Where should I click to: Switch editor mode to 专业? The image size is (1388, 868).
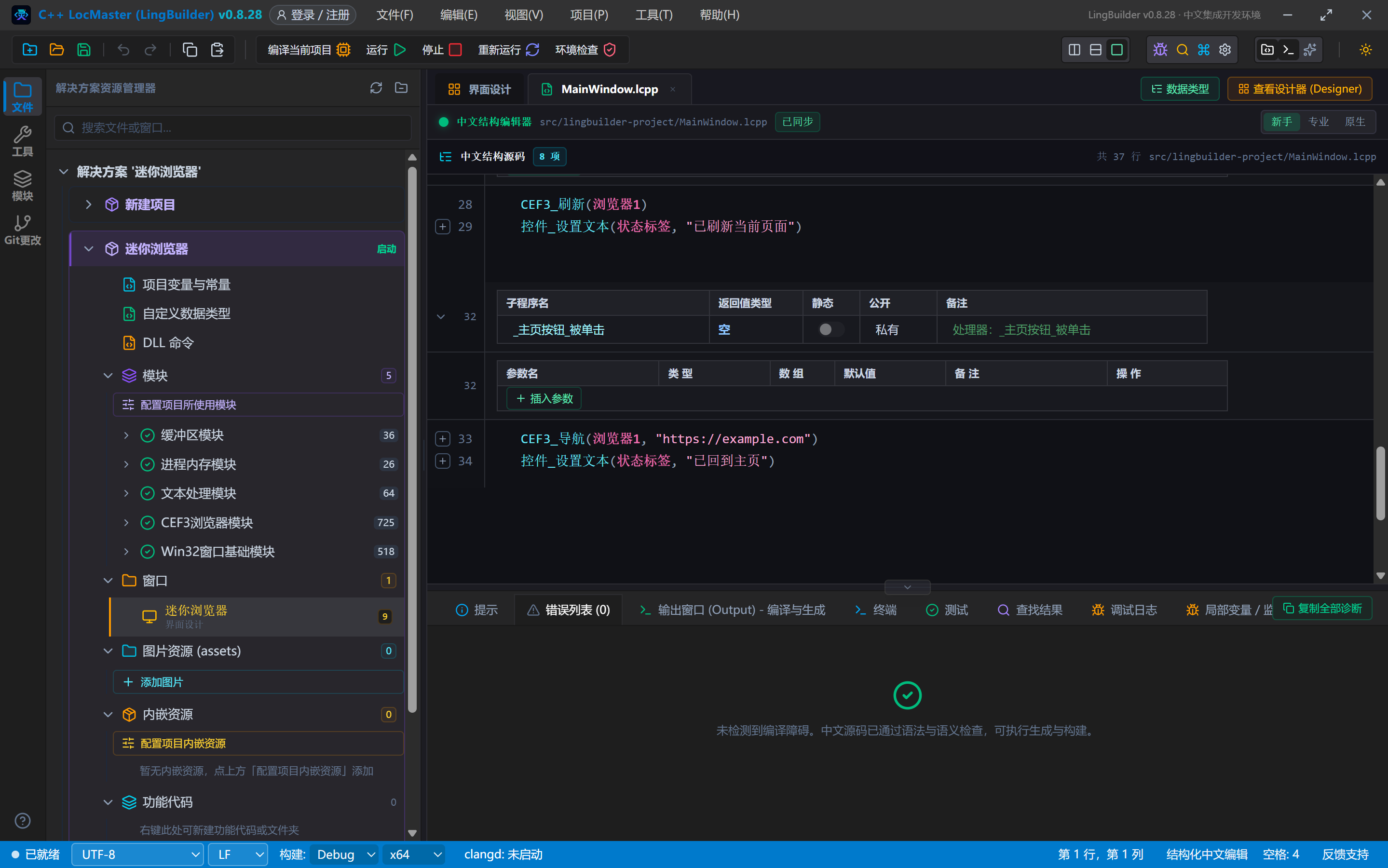click(1318, 122)
